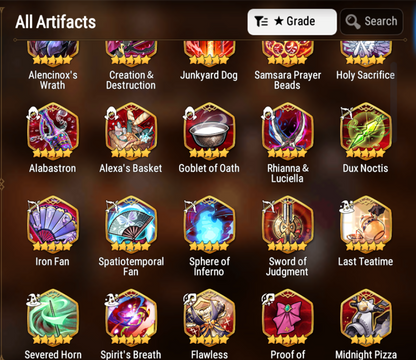Select Sphere of Inferno artifact
The height and width of the screenshot is (360, 416).
point(209,225)
